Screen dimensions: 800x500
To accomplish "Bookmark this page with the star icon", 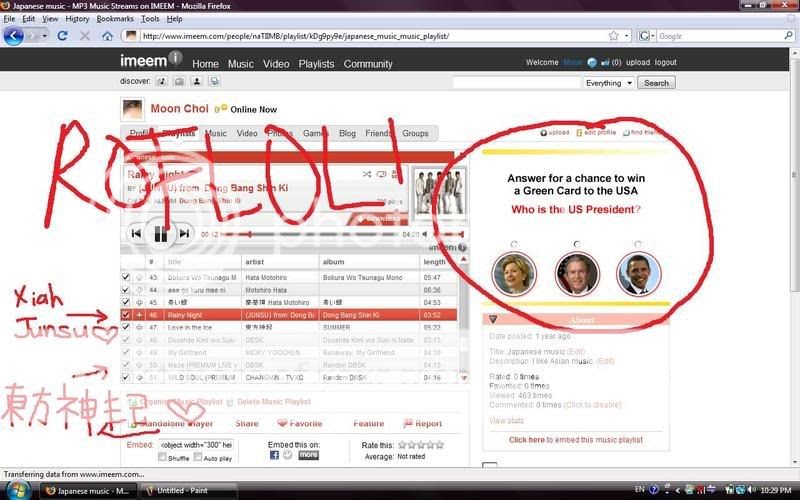I will [x=614, y=36].
